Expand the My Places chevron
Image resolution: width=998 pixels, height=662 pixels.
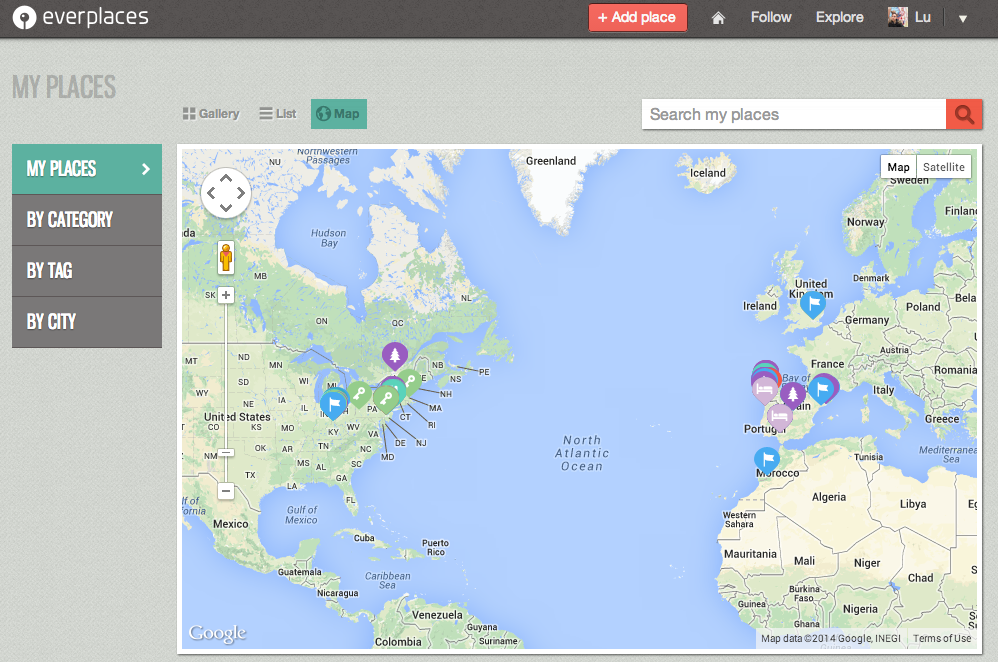click(148, 169)
